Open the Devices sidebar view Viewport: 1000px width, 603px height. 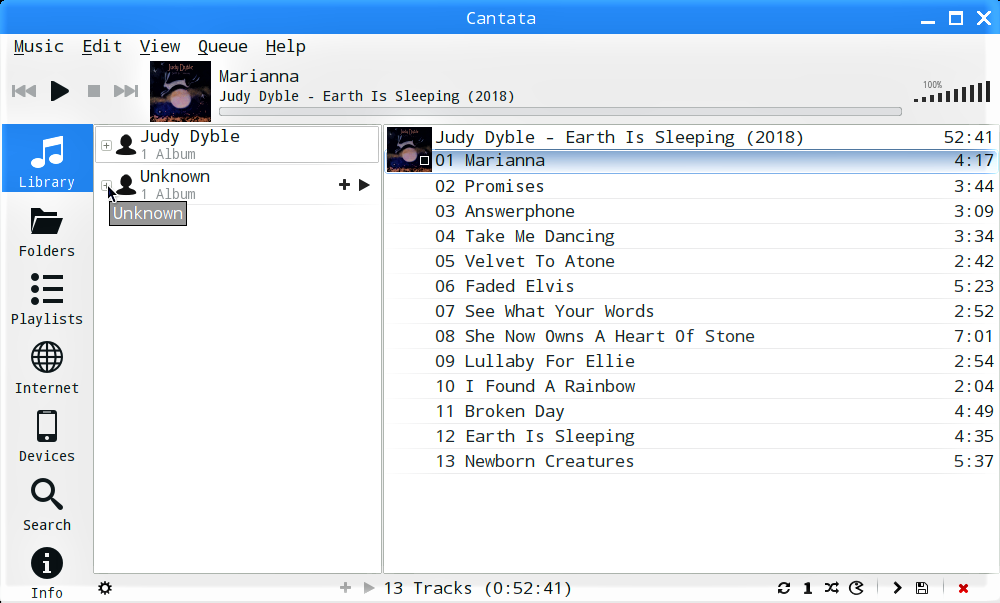pyautogui.click(x=47, y=437)
